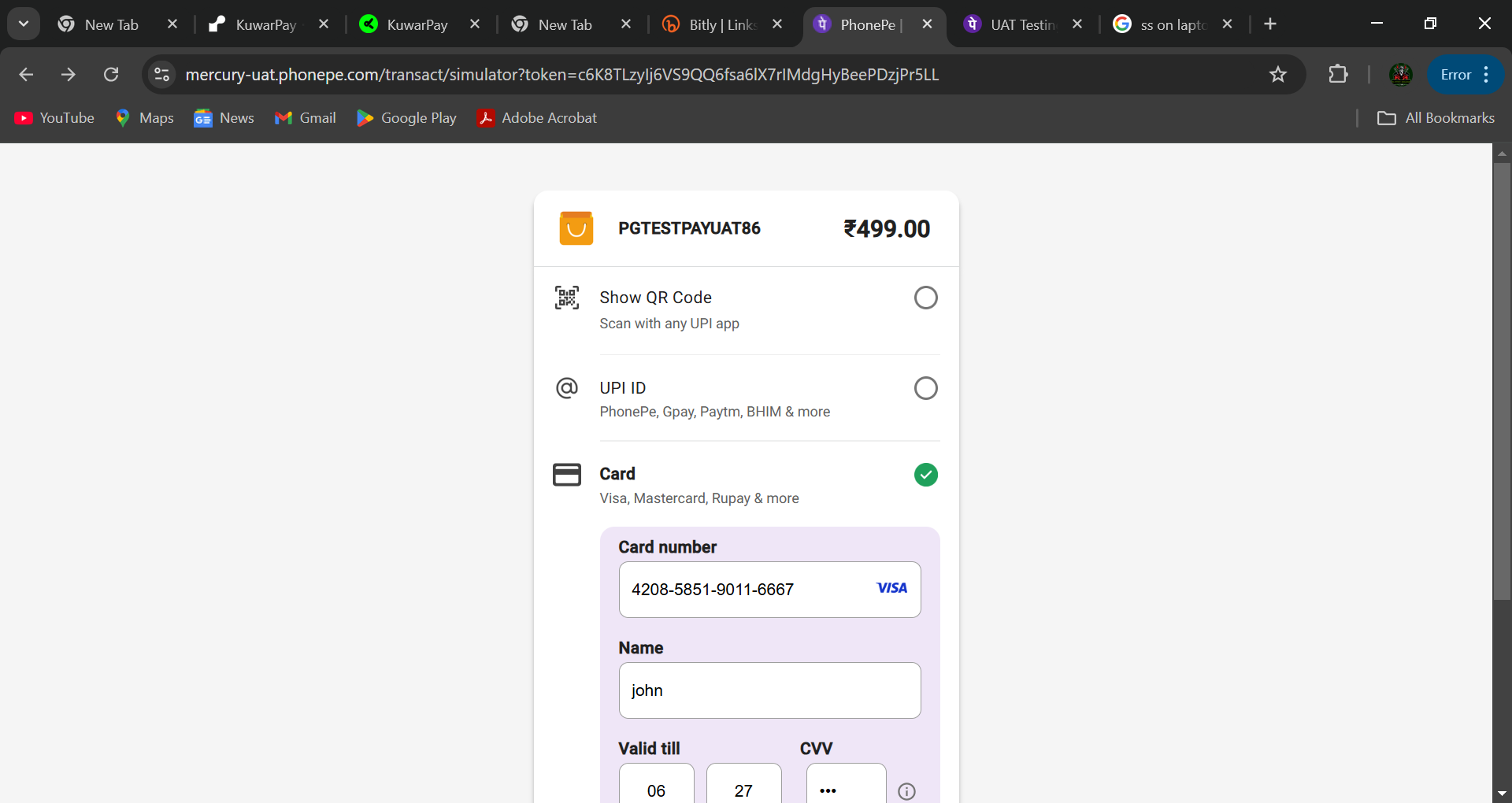Viewport: 1512px width, 803px height.
Task: Click the Name field containing john
Action: tap(769, 690)
